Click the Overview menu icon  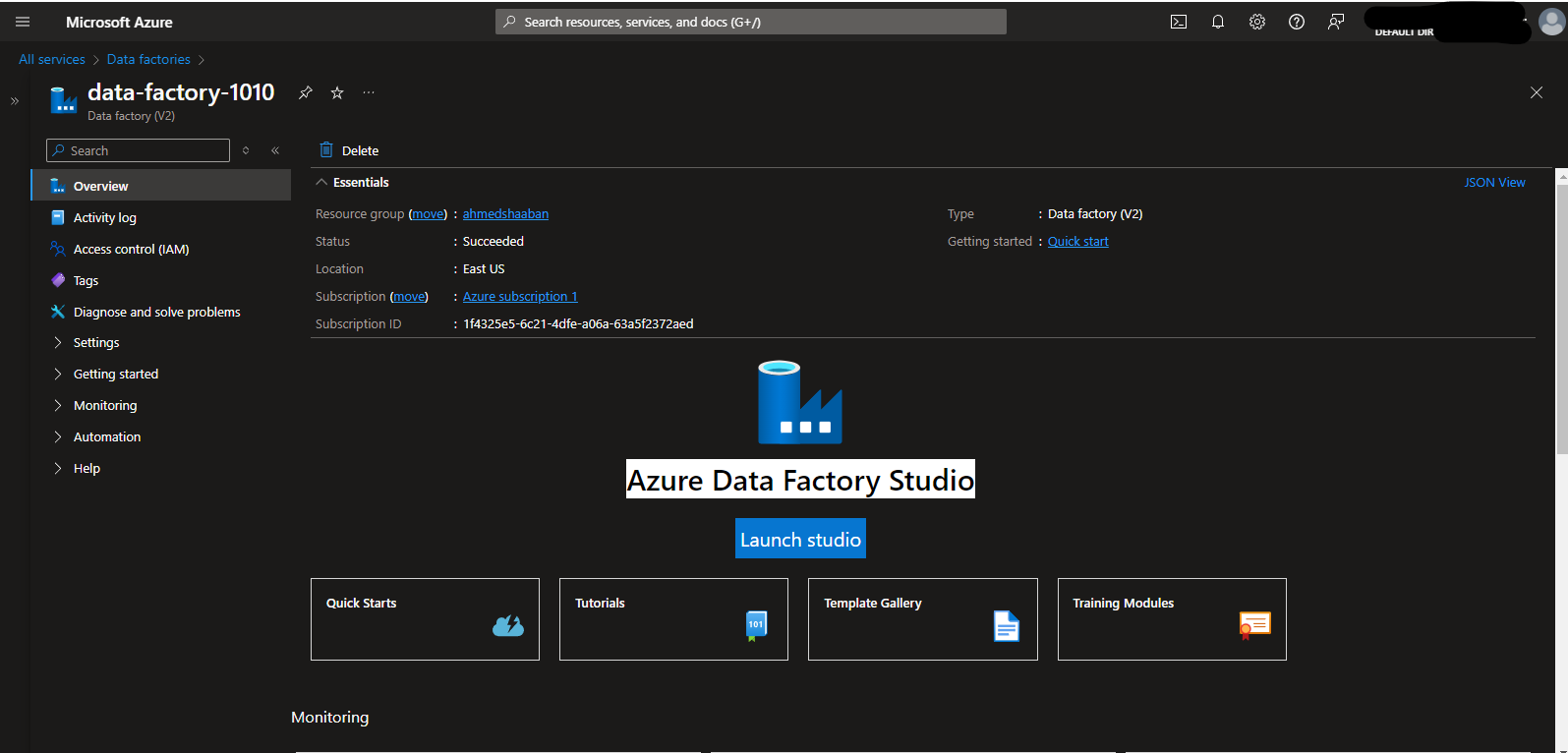pyautogui.click(x=58, y=186)
